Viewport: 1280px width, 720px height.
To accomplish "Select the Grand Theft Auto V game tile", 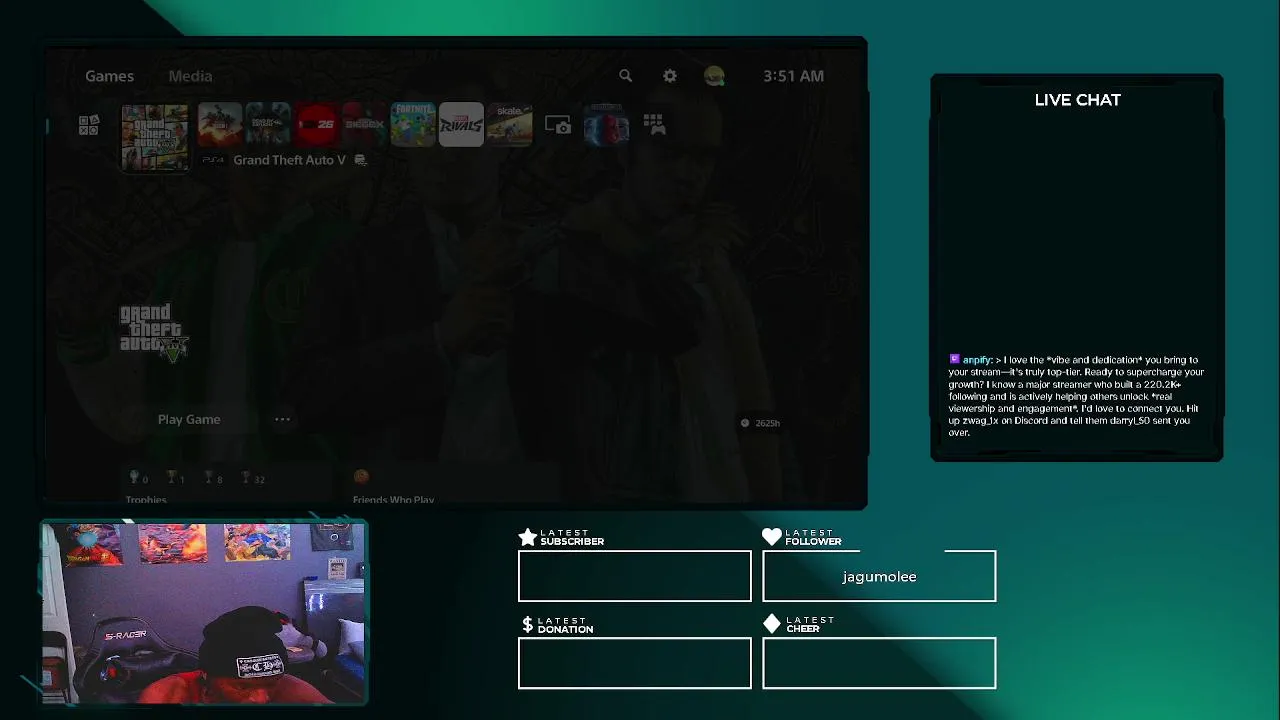I will pos(155,137).
